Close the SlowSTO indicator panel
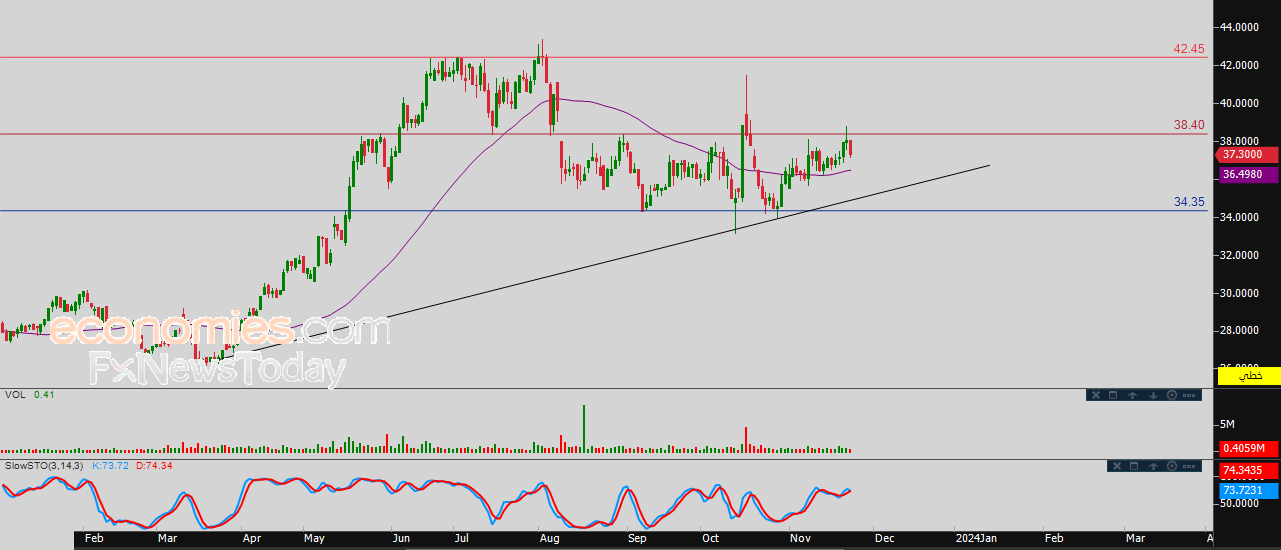Image resolution: width=1281 pixels, height=550 pixels. (x=1117, y=466)
